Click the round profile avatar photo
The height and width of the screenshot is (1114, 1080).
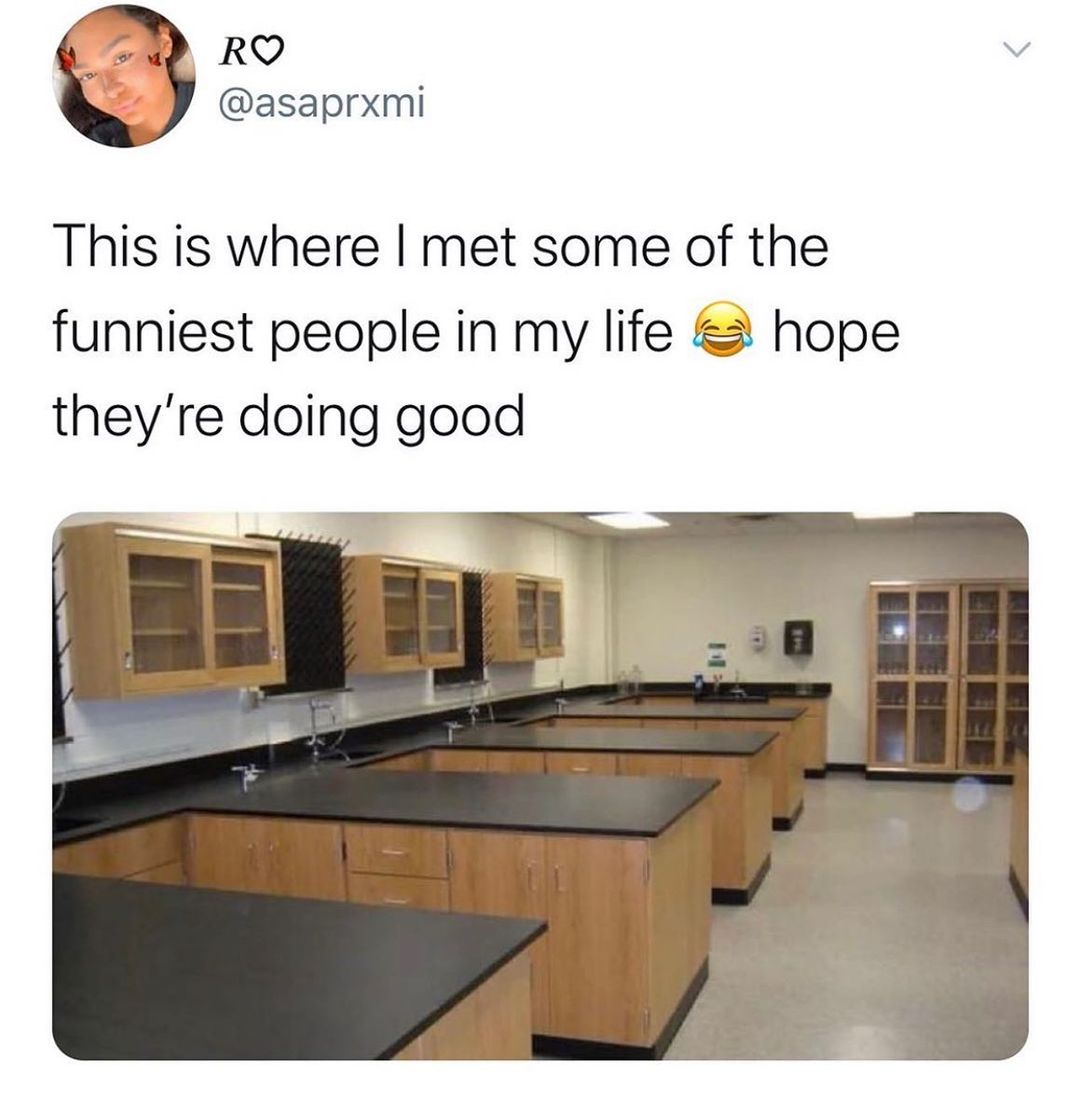[124, 75]
